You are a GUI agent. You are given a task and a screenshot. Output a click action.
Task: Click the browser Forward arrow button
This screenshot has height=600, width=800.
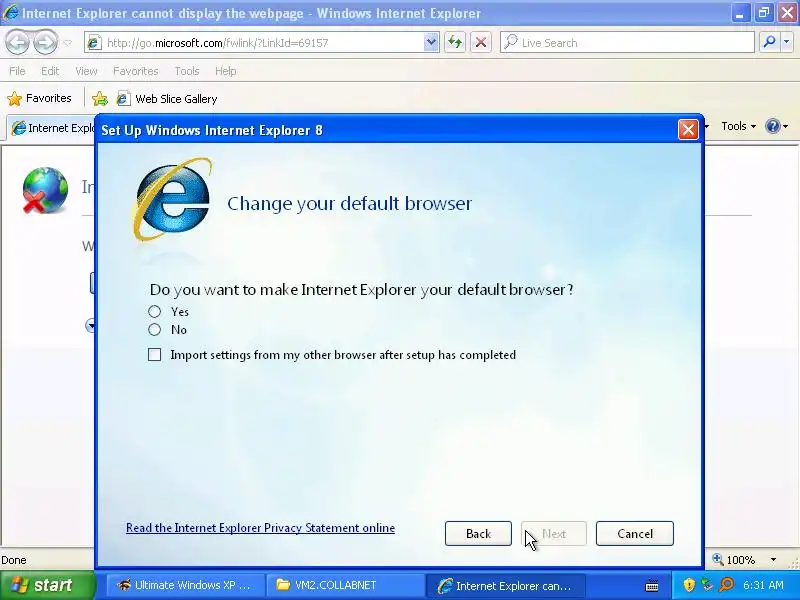click(x=45, y=42)
